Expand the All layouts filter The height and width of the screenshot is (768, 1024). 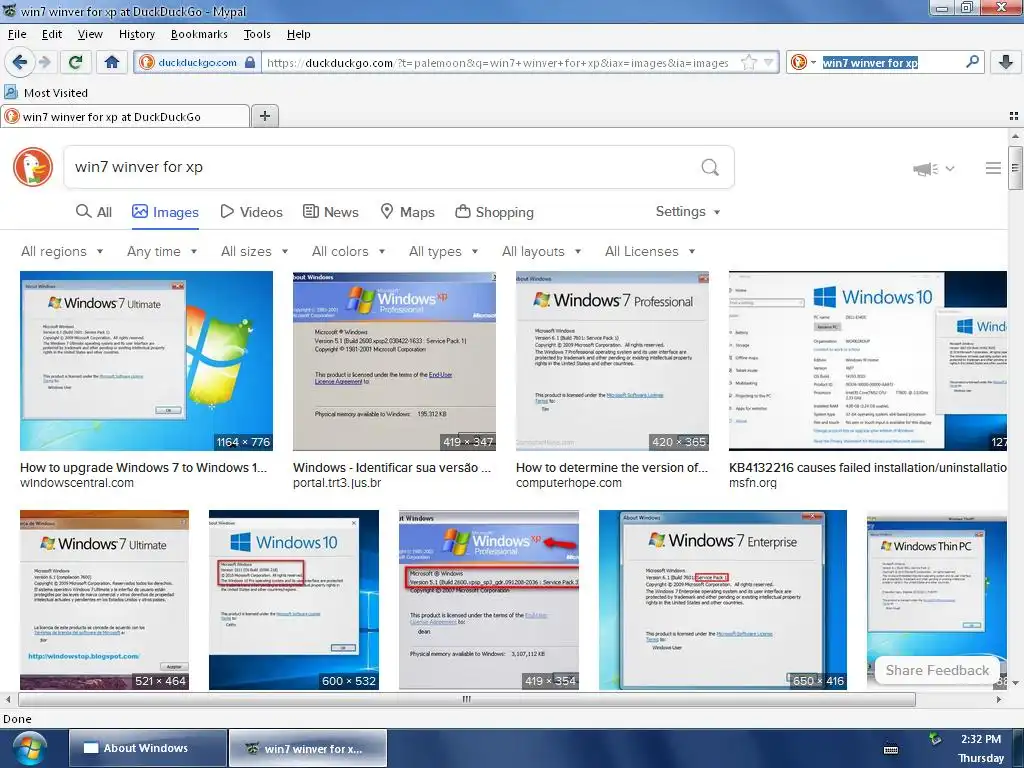[541, 251]
